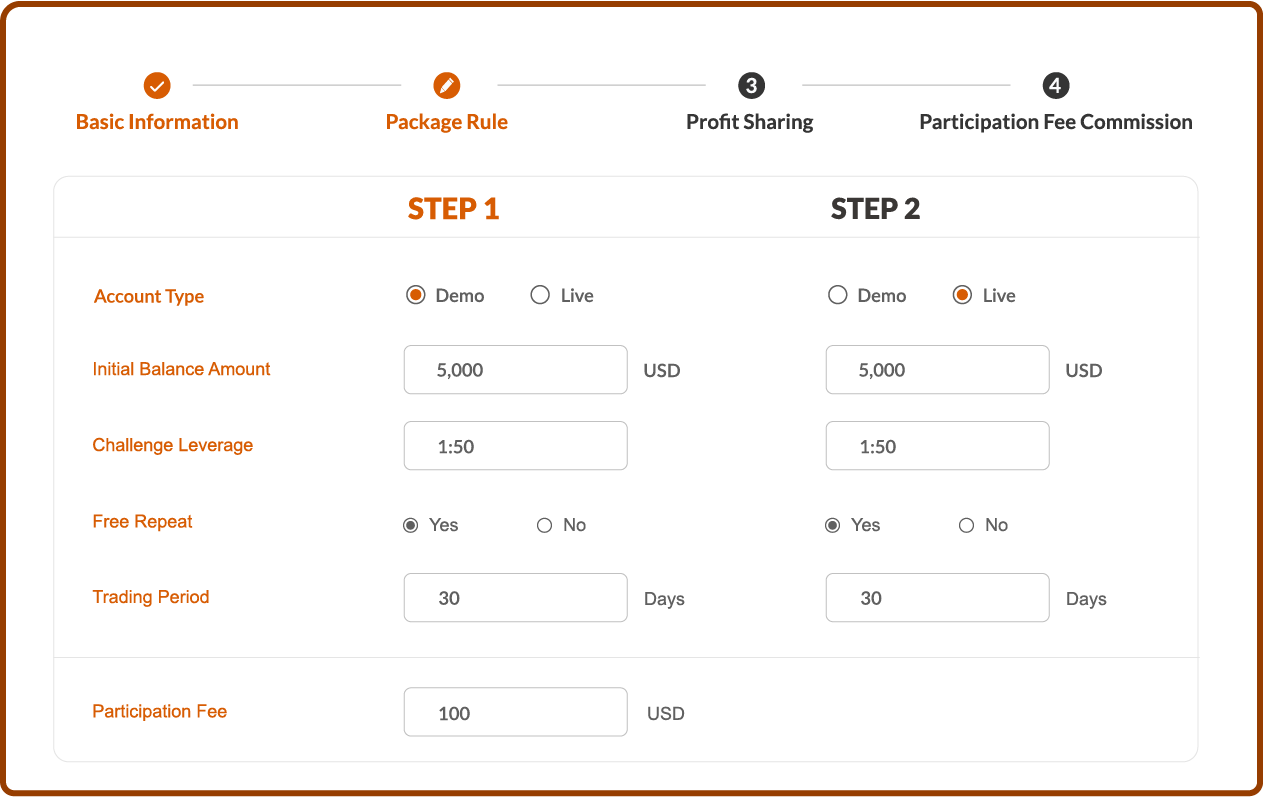Image resolution: width=1264 pixels, height=797 pixels.
Task: Click the step 3 Profit Sharing circle icon
Action: (751, 86)
